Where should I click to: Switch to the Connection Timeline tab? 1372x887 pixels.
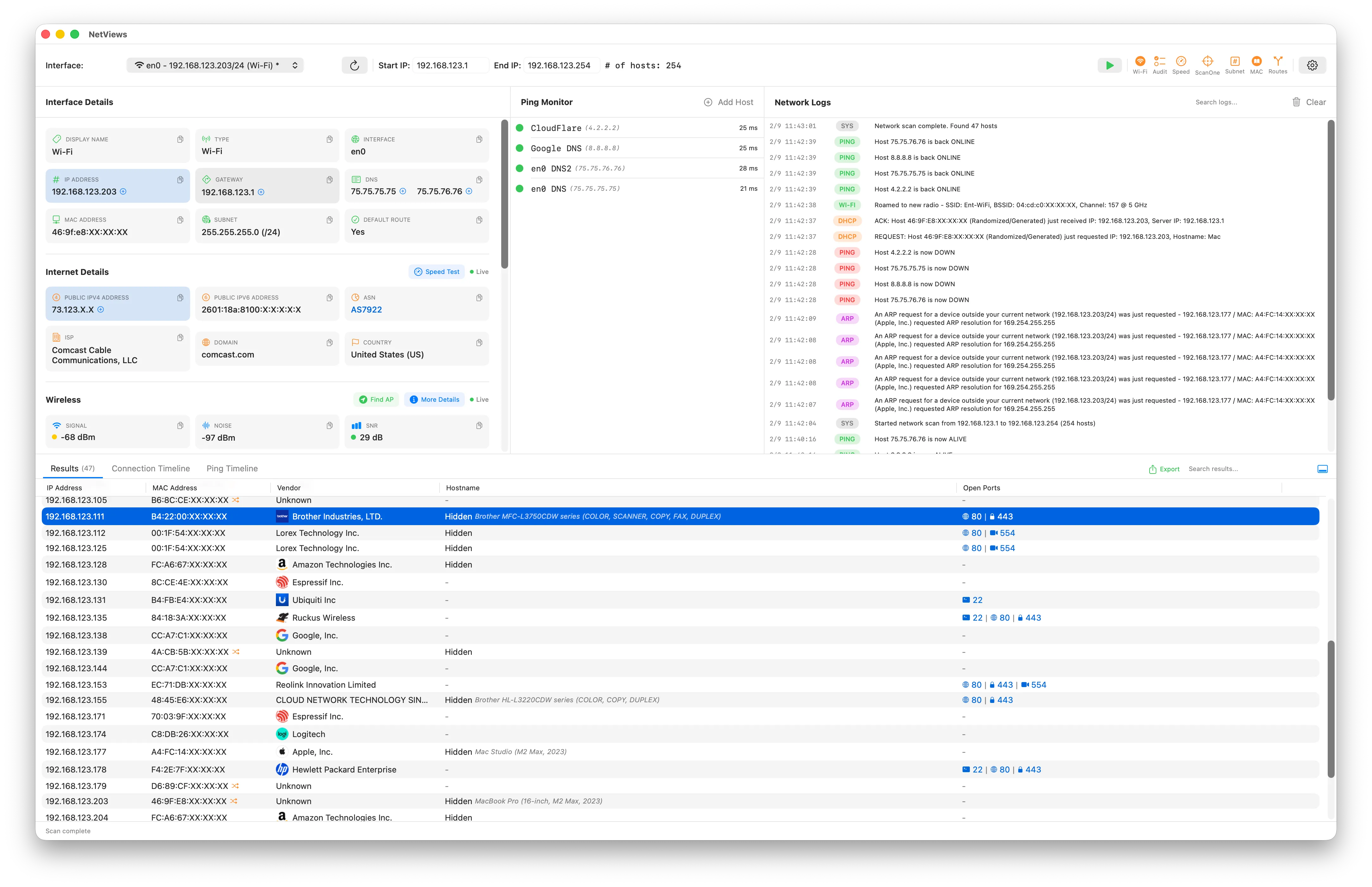pyautogui.click(x=150, y=468)
